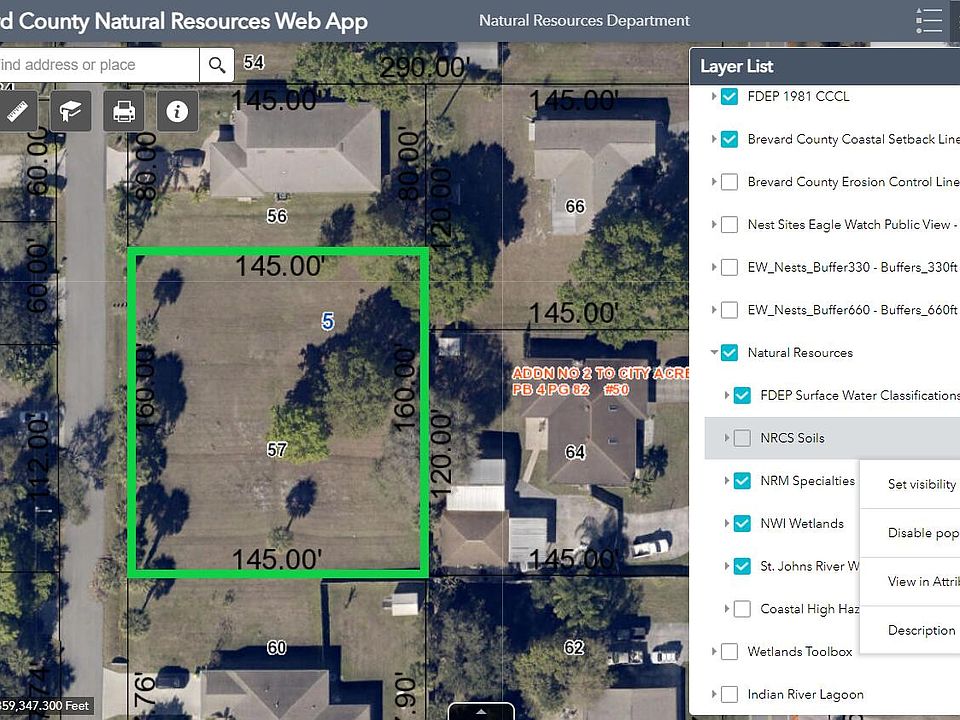The height and width of the screenshot is (720, 960).
Task: Click the find address search field
Action: [99, 65]
